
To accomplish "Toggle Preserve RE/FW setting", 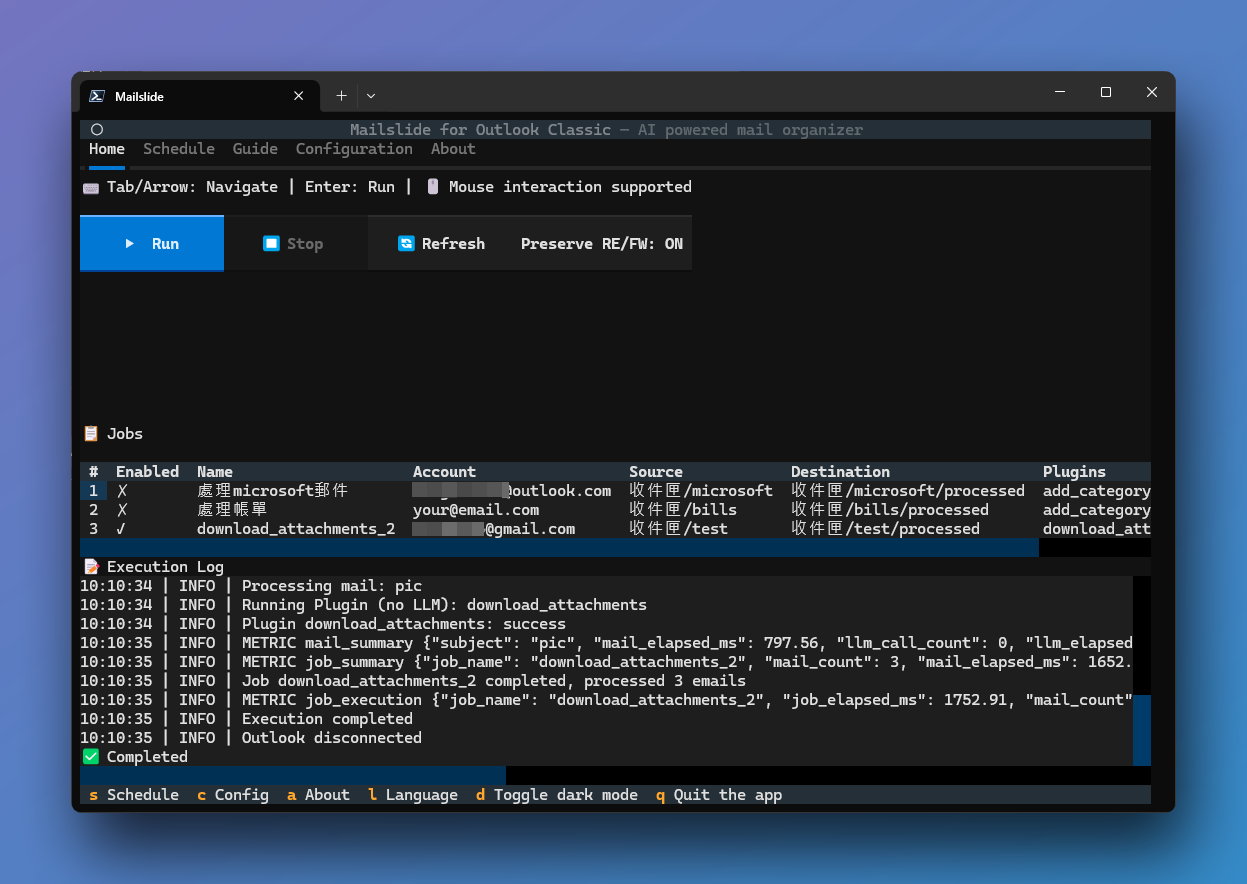I will 601,244.
